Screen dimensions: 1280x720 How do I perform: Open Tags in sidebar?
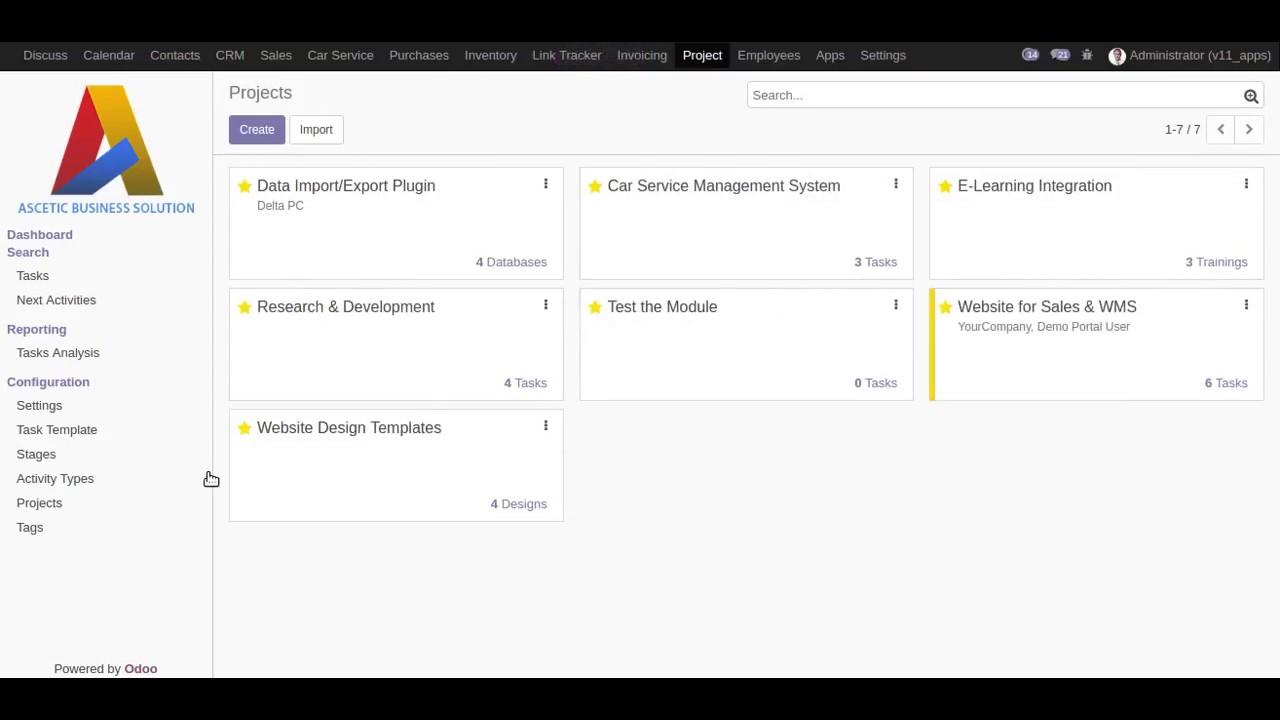[30, 527]
